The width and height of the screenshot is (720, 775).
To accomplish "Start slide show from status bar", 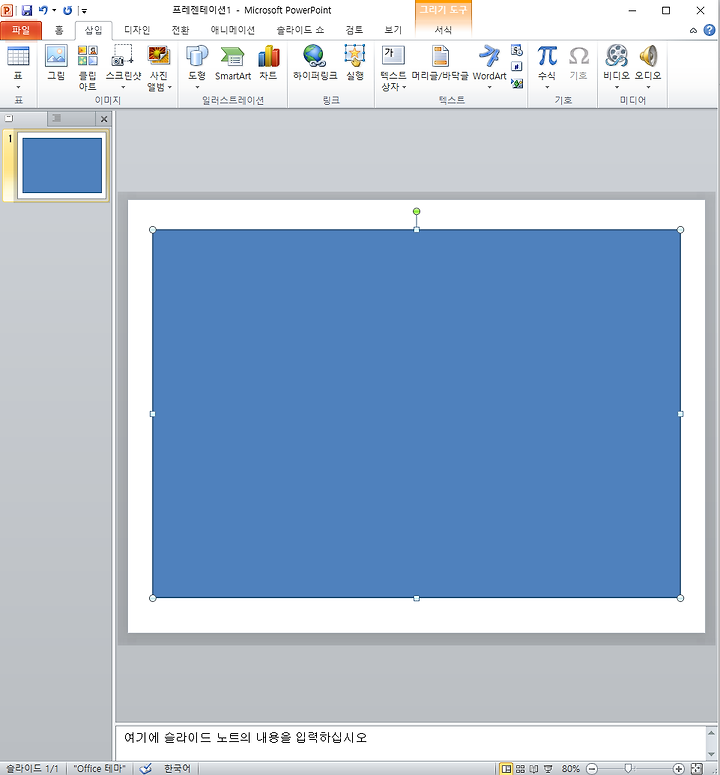I will click(548, 769).
